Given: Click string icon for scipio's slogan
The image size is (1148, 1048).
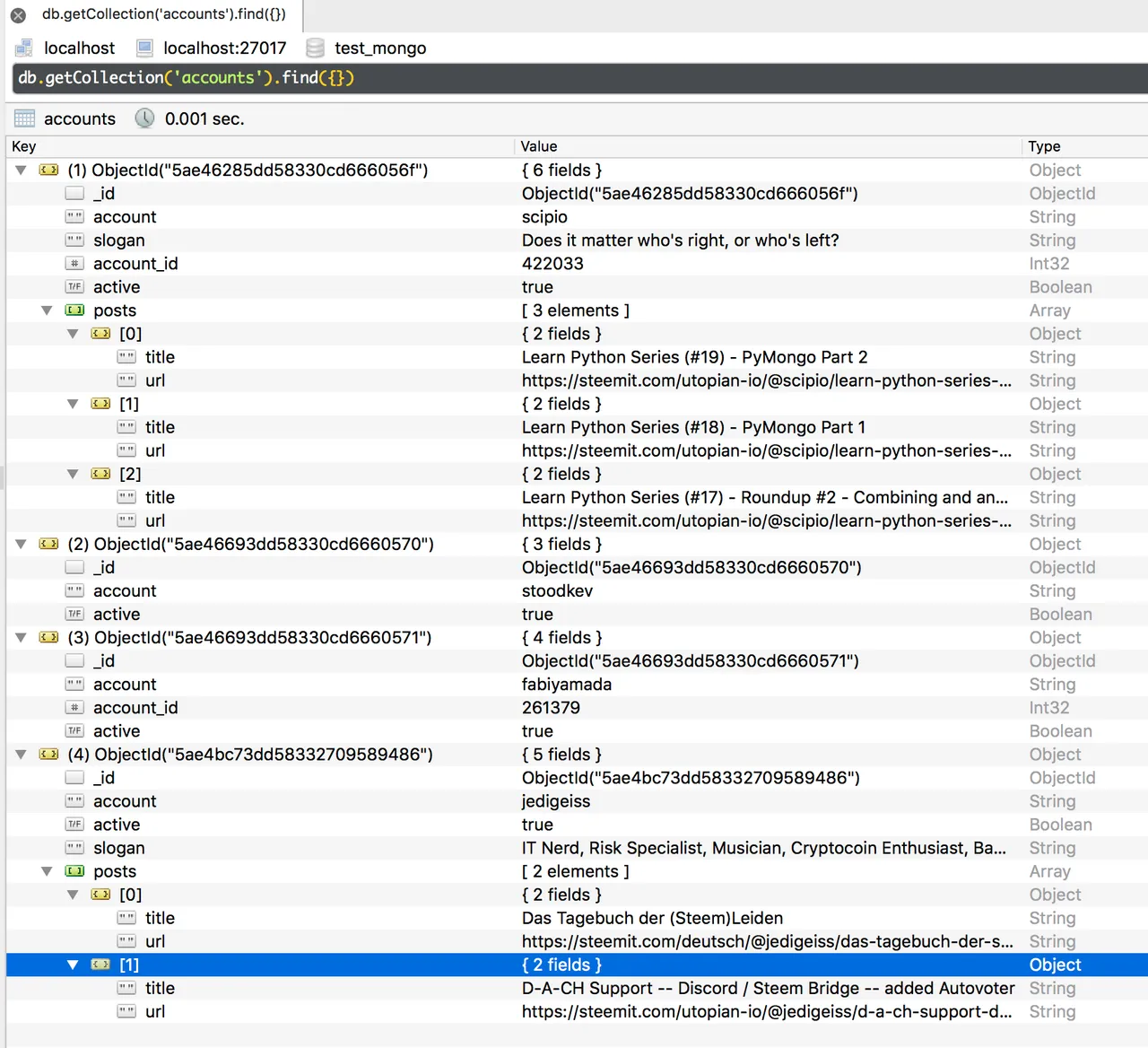Looking at the screenshot, I should pyautogui.click(x=74, y=240).
